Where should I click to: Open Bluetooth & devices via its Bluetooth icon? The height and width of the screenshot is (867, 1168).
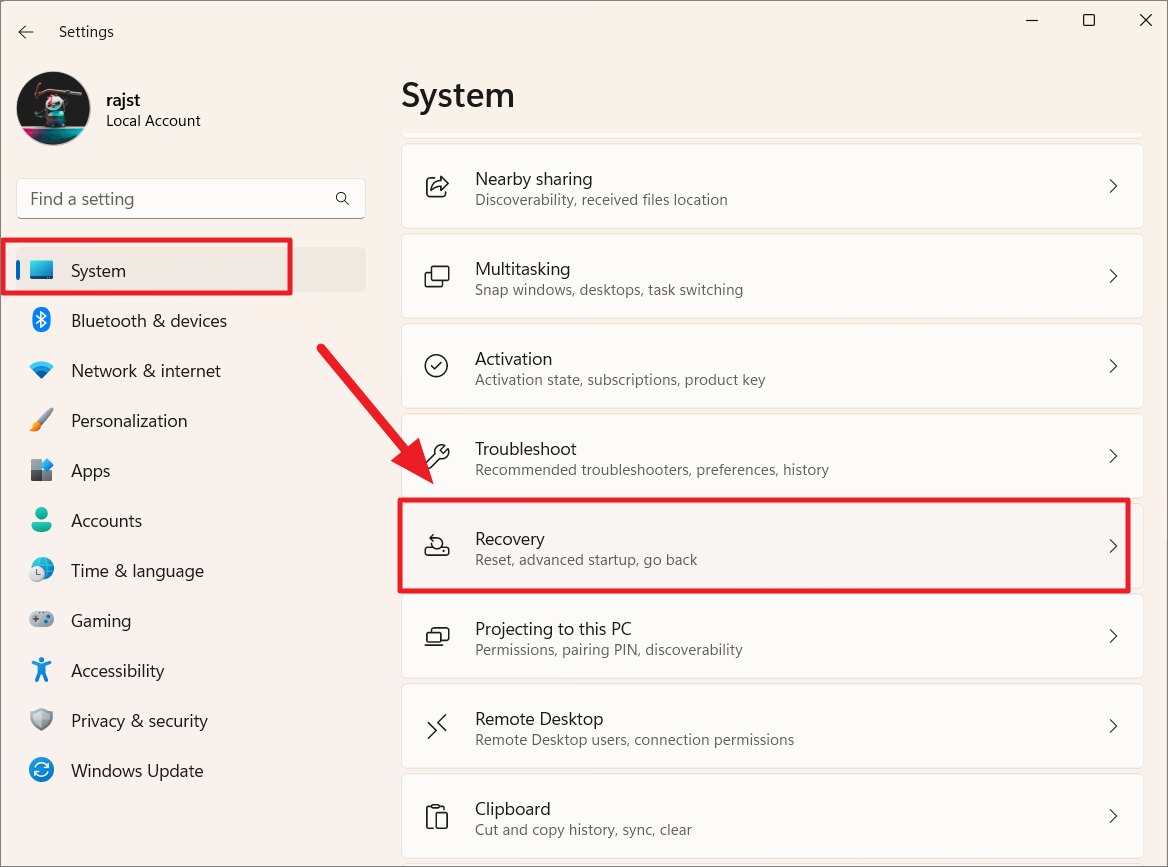tap(42, 320)
